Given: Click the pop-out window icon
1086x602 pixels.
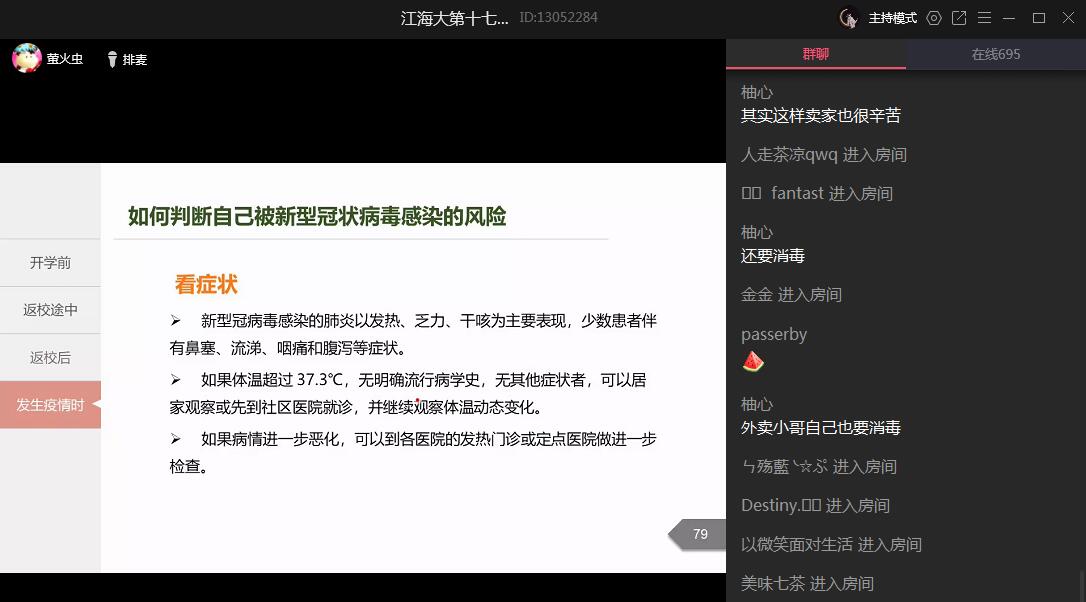Looking at the screenshot, I should (959, 18).
